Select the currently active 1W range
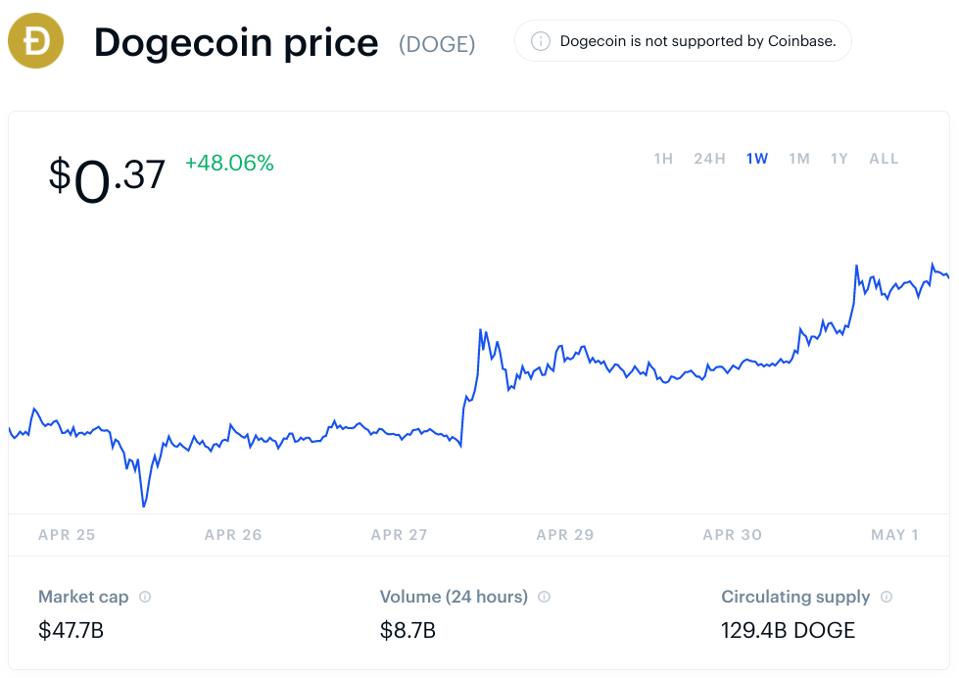Image resolution: width=959 pixels, height=678 pixels. pos(756,158)
